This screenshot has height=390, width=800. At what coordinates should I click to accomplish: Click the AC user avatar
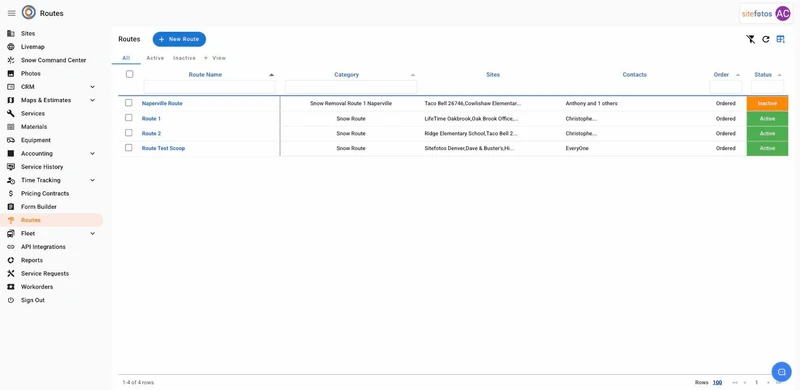pos(782,14)
